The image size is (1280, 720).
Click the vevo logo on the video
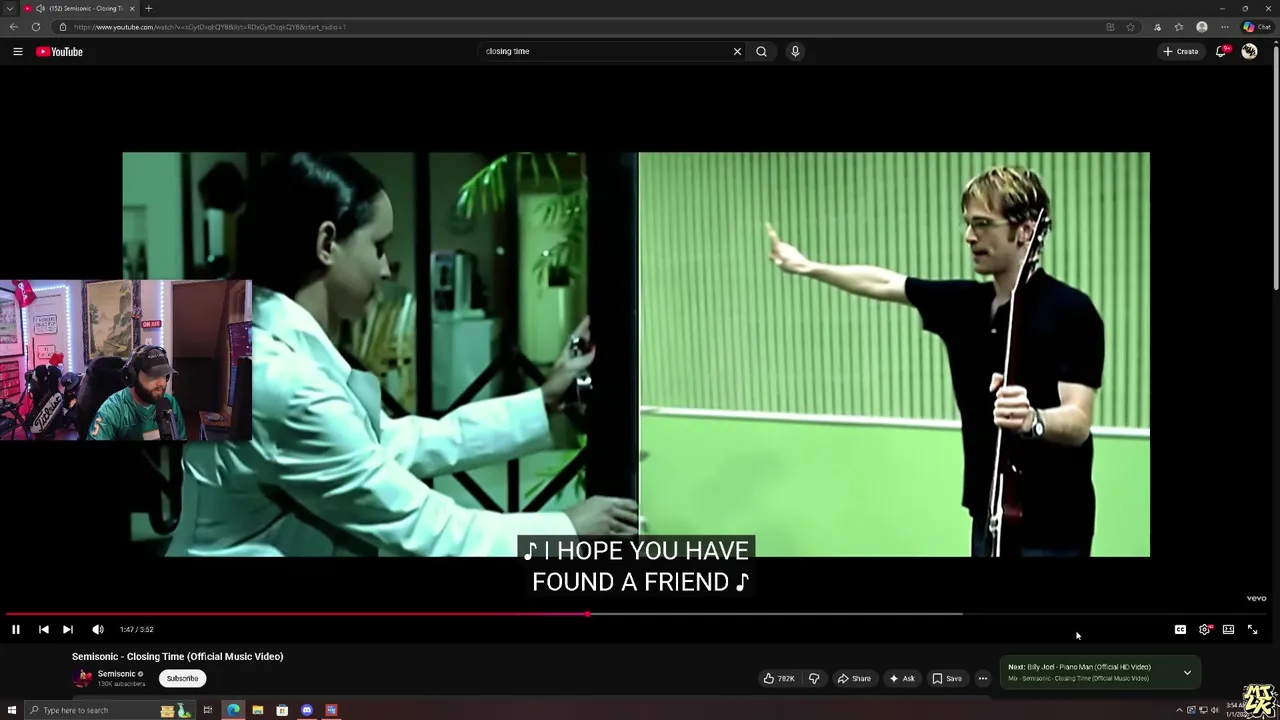tap(1257, 598)
